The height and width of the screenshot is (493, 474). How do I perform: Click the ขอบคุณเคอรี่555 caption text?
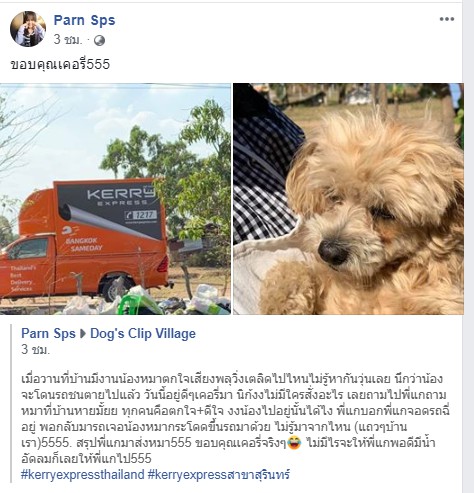click(x=60, y=64)
